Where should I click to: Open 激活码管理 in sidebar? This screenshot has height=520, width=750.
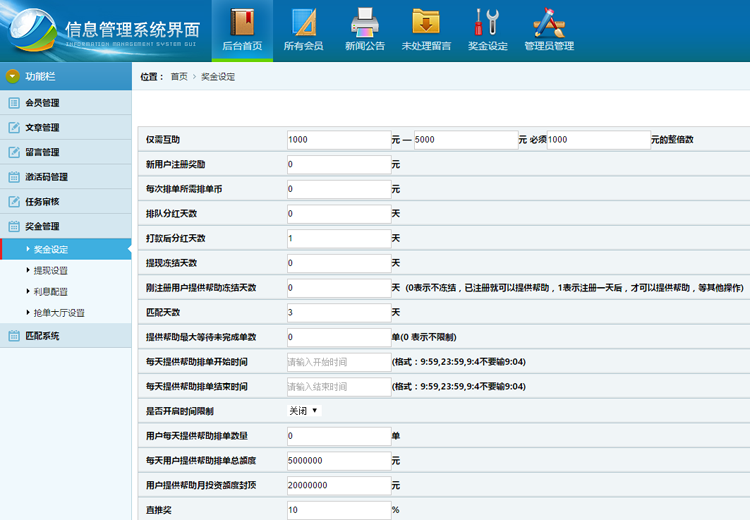(x=46, y=177)
